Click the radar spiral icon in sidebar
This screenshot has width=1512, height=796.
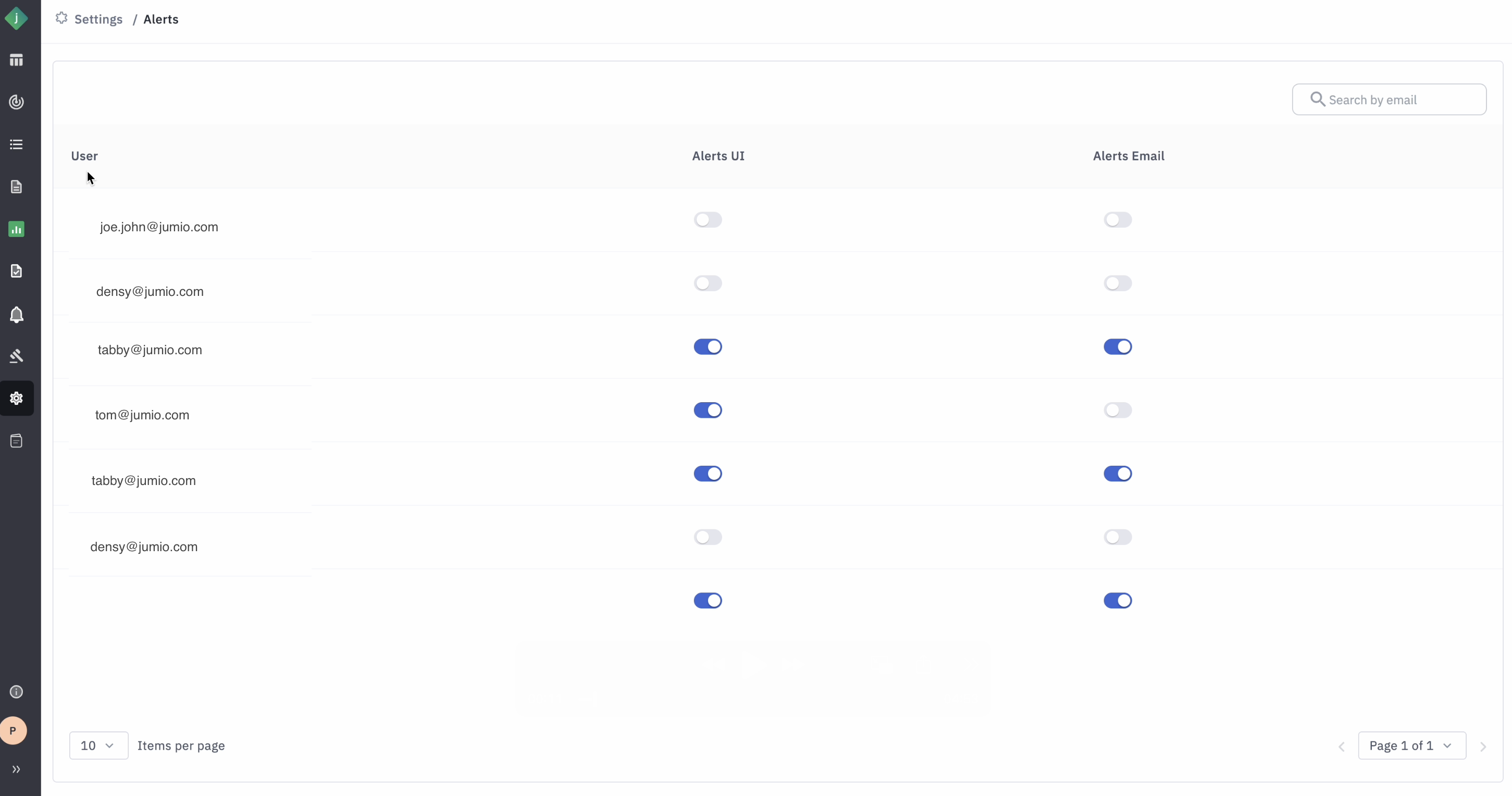click(x=17, y=102)
